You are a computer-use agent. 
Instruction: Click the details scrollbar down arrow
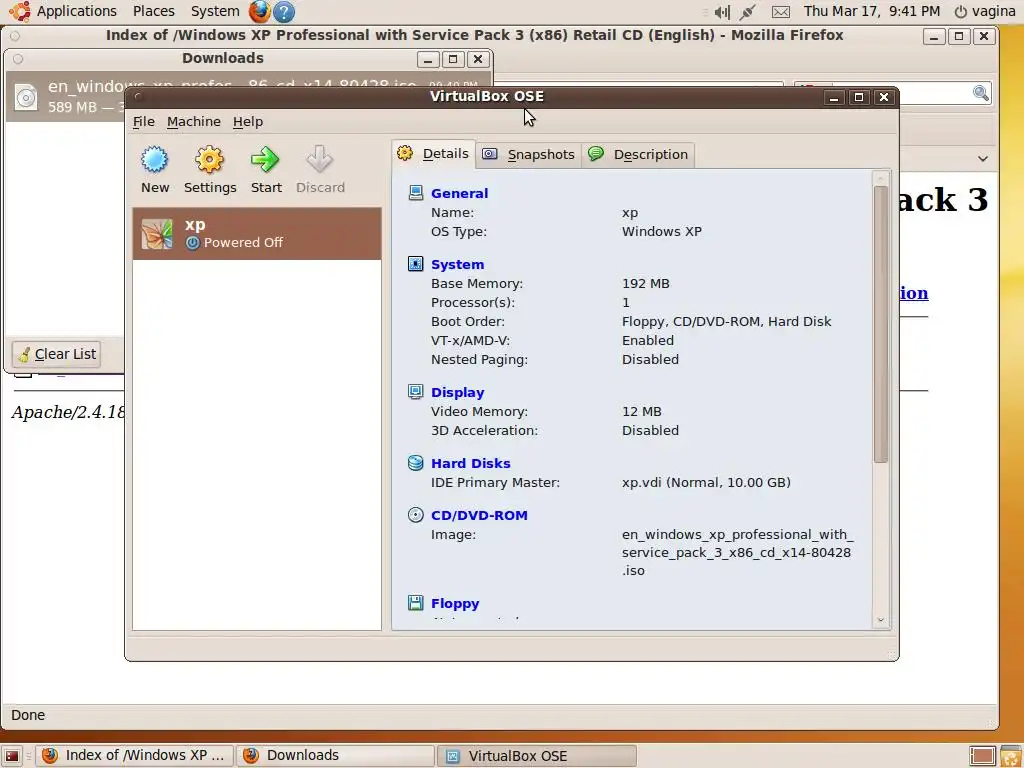[880, 620]
